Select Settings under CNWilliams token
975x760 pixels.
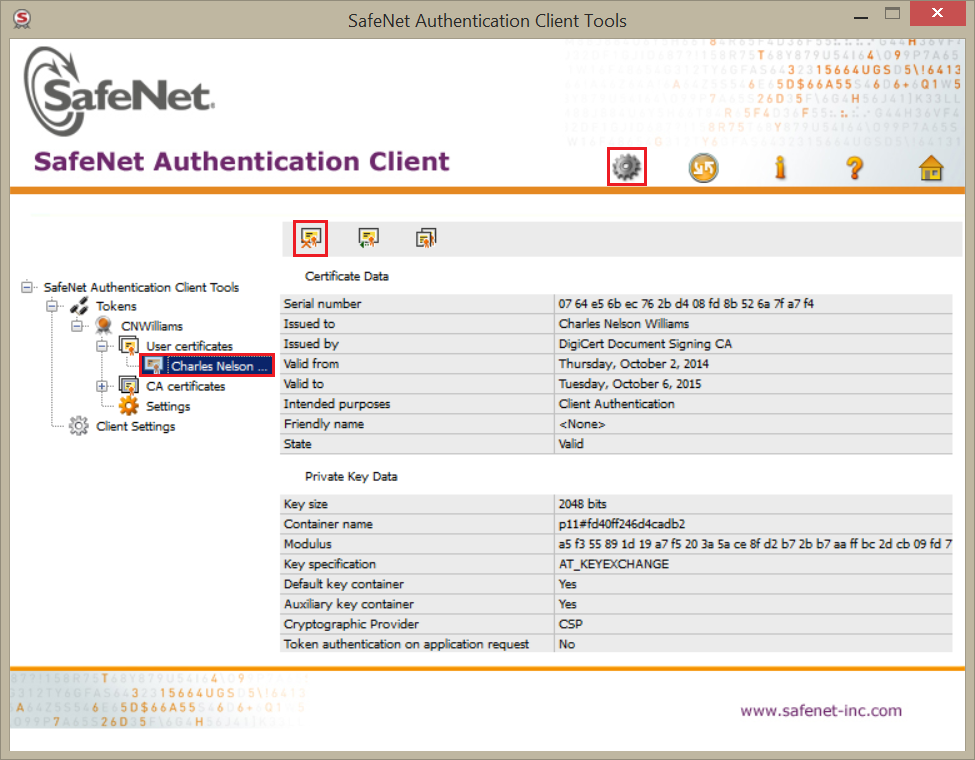pos(167,406)
